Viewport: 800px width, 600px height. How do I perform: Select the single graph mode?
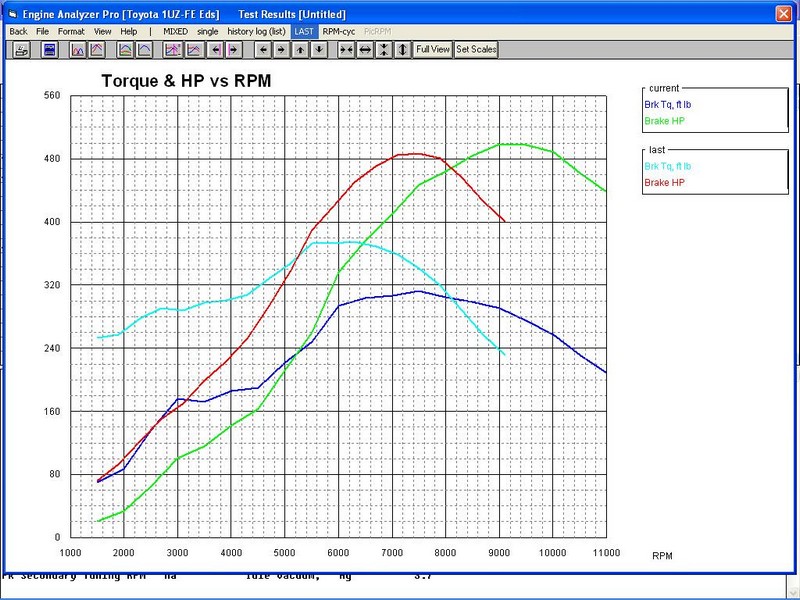coord(208,32)
